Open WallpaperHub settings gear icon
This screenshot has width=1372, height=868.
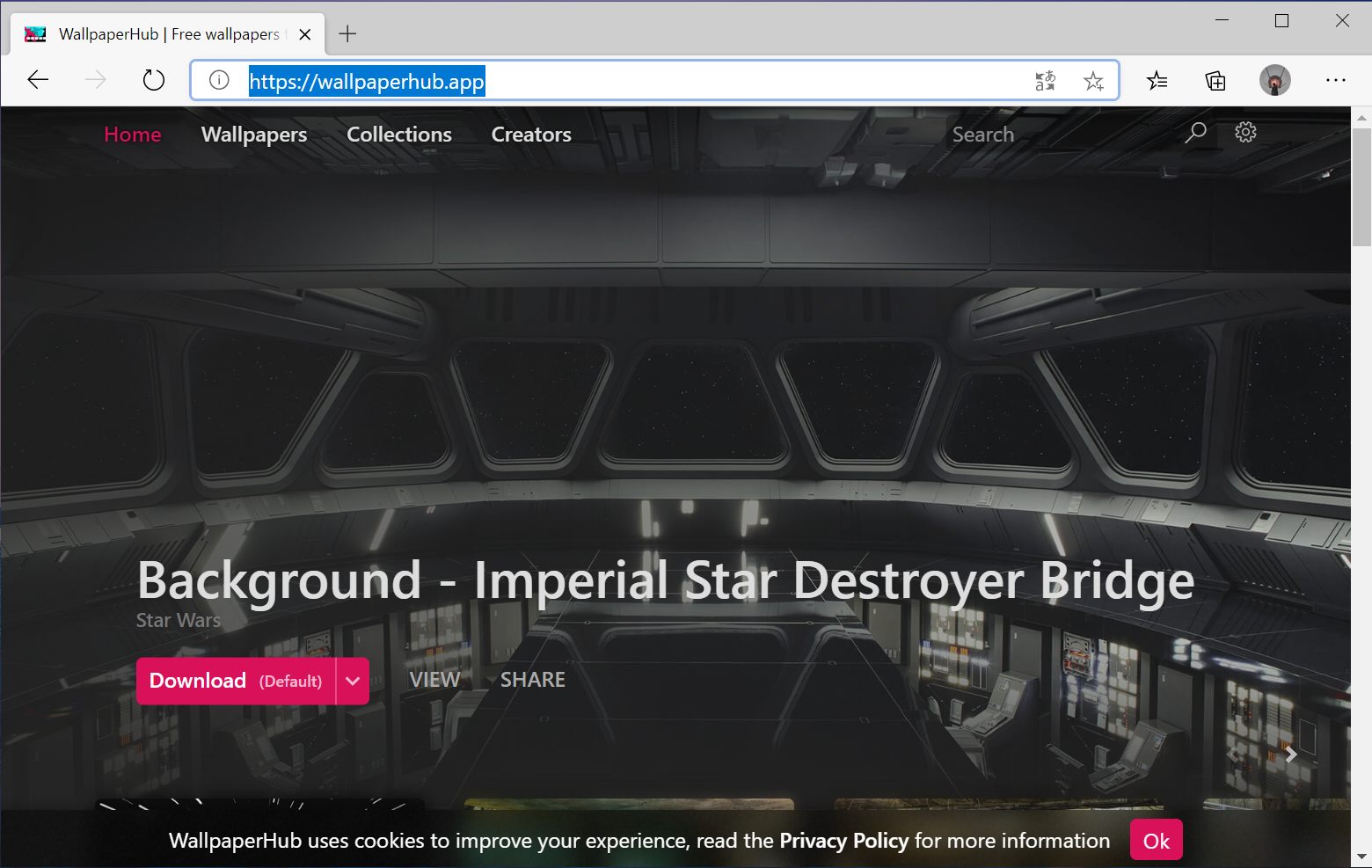pyautogui.click(x=1245, y=133)
